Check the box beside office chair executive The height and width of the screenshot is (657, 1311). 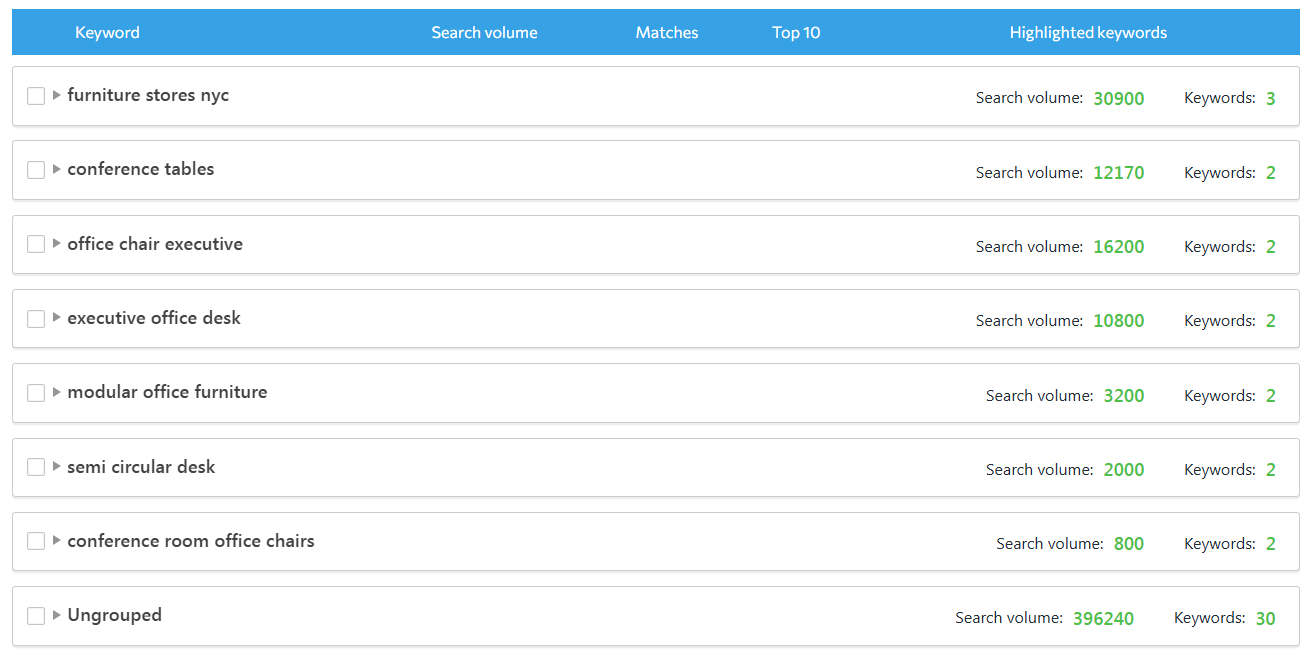36,244
